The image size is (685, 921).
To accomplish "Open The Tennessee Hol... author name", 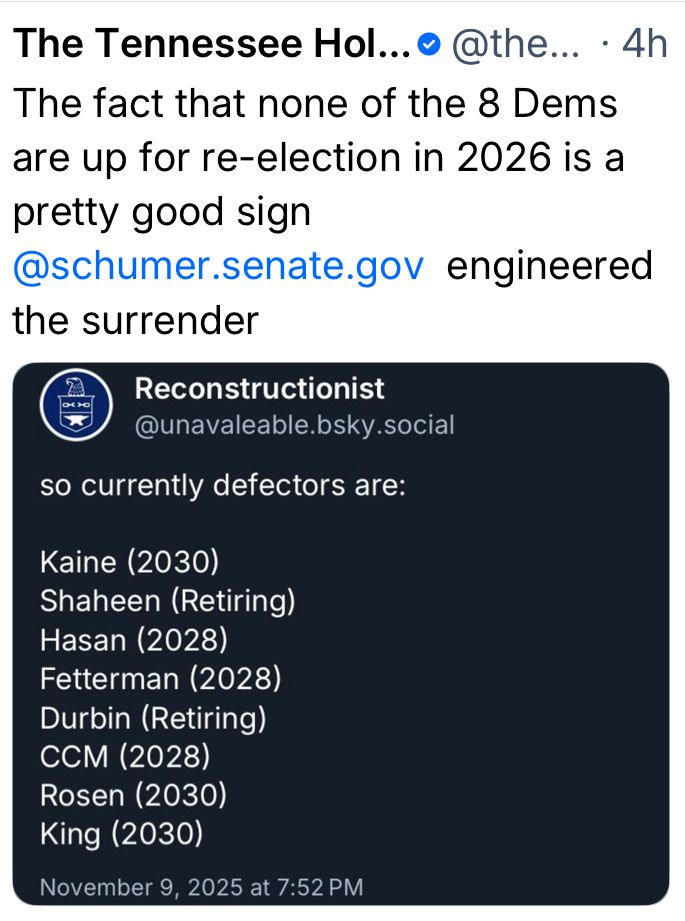I will coord(211,43).
